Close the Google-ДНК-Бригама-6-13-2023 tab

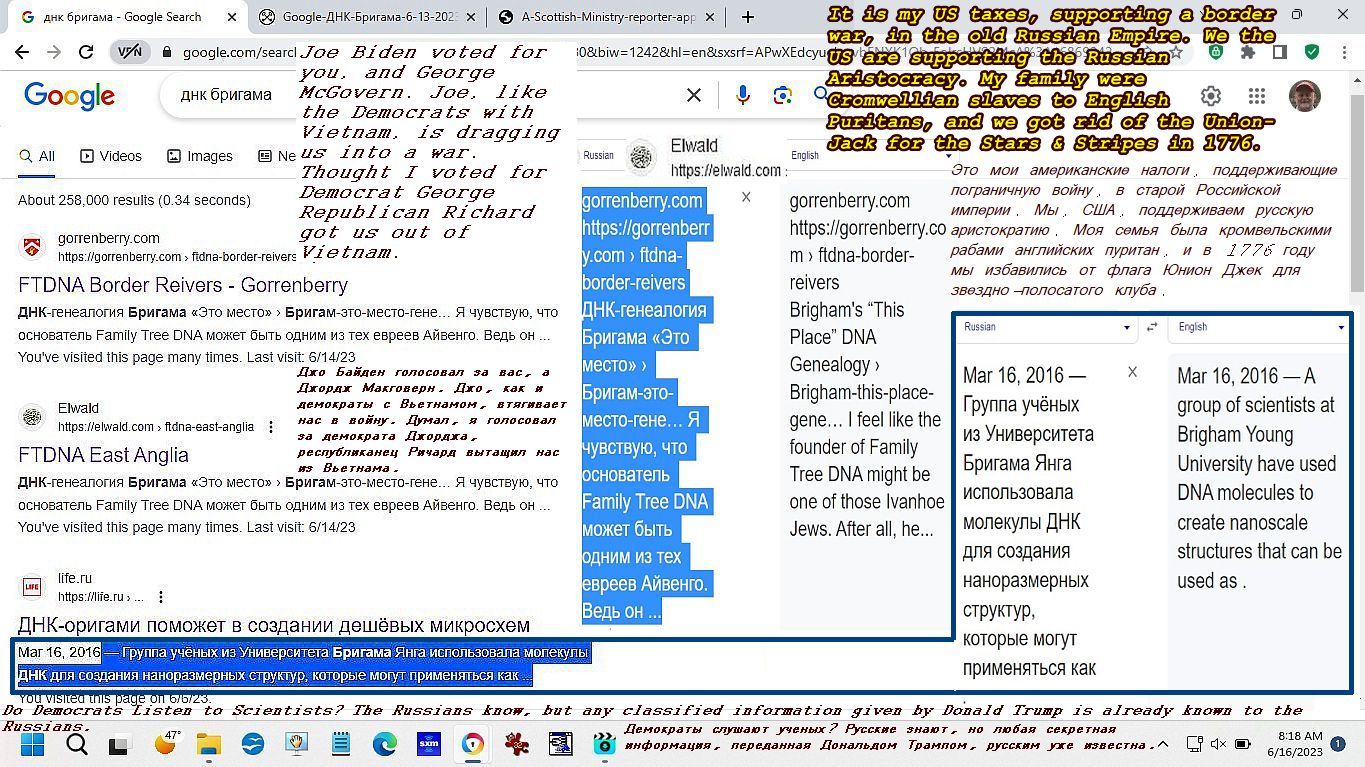coord(472,17)
